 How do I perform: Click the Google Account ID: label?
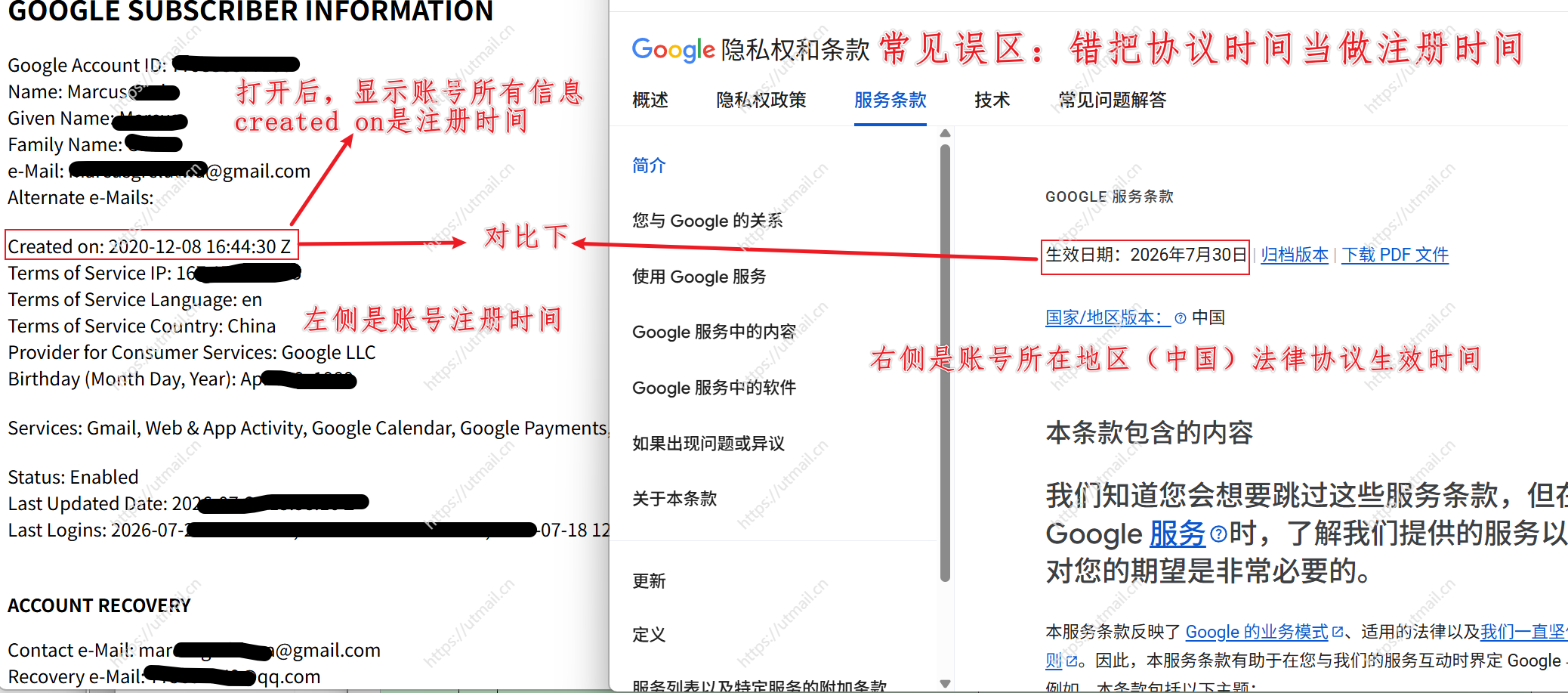click(x=88, y=66)
